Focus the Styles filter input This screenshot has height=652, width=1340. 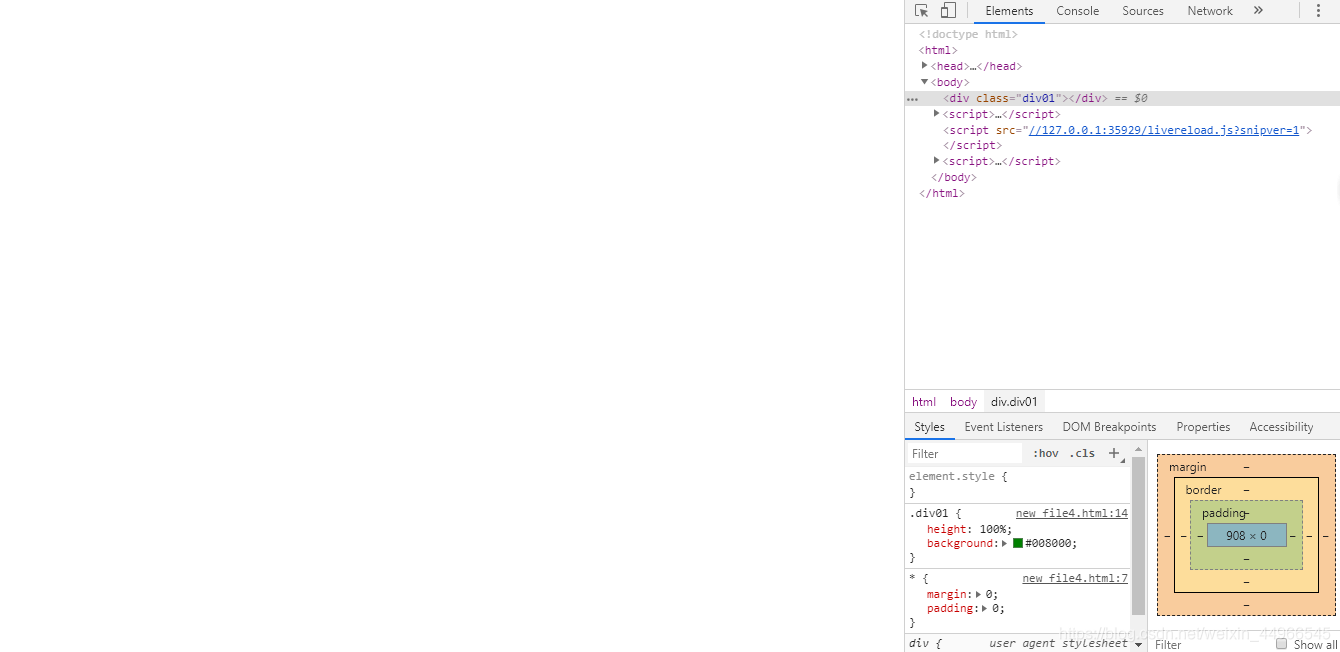[x=965, y=454]
